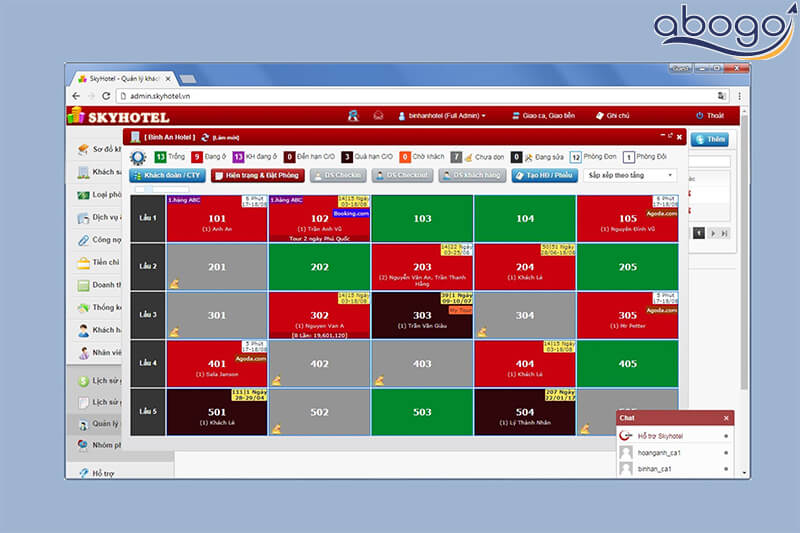Select green room tile 202
The height and width of the screenshot is (533, 800).
point(320,267)
